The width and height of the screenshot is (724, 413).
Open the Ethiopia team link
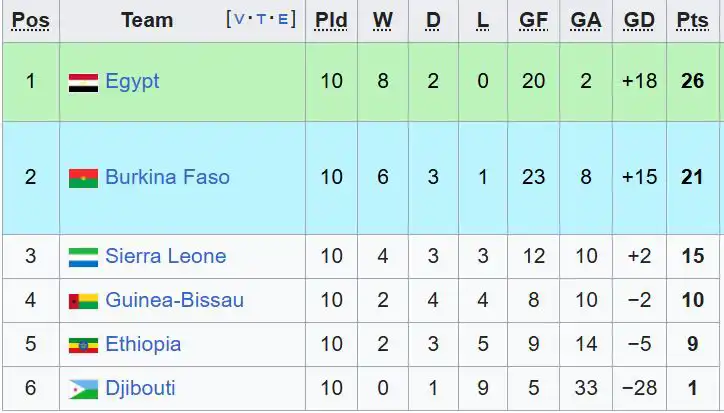pos(143,345)
